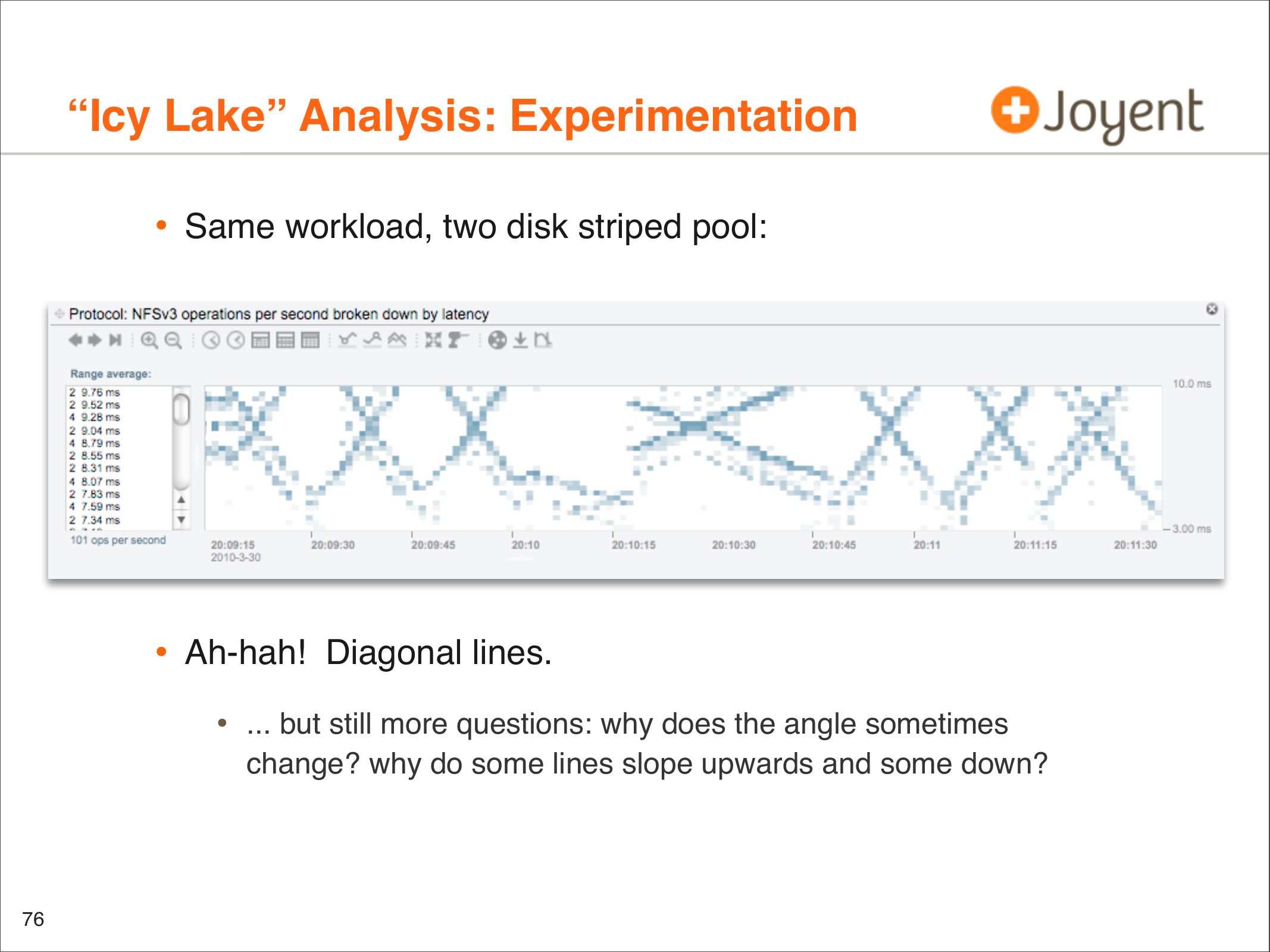
Task: Open drilldown with the power drill icon
Action: click(457, 340)
